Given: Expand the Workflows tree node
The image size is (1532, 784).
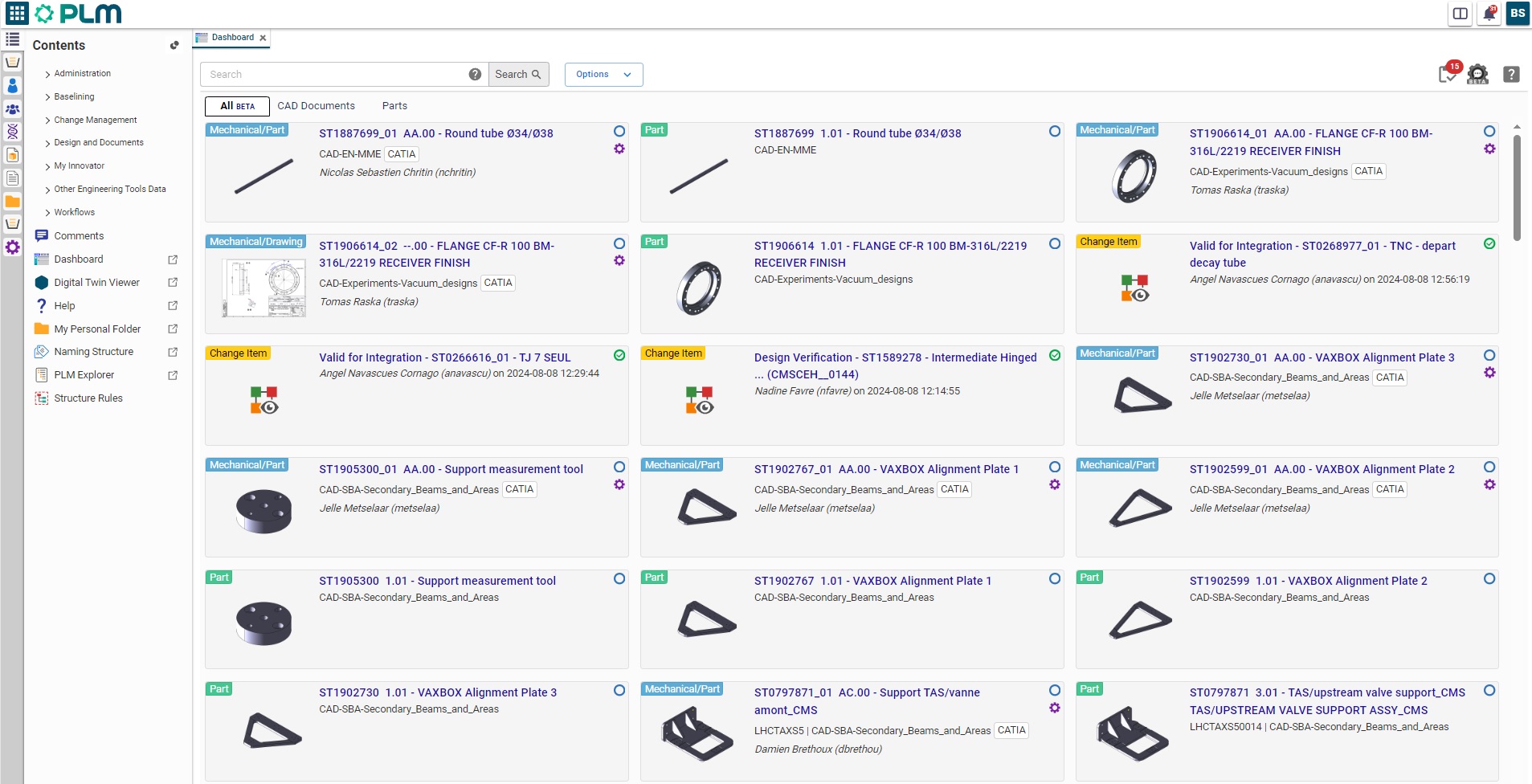Looking at the screenshot, I should click(48, 213).
